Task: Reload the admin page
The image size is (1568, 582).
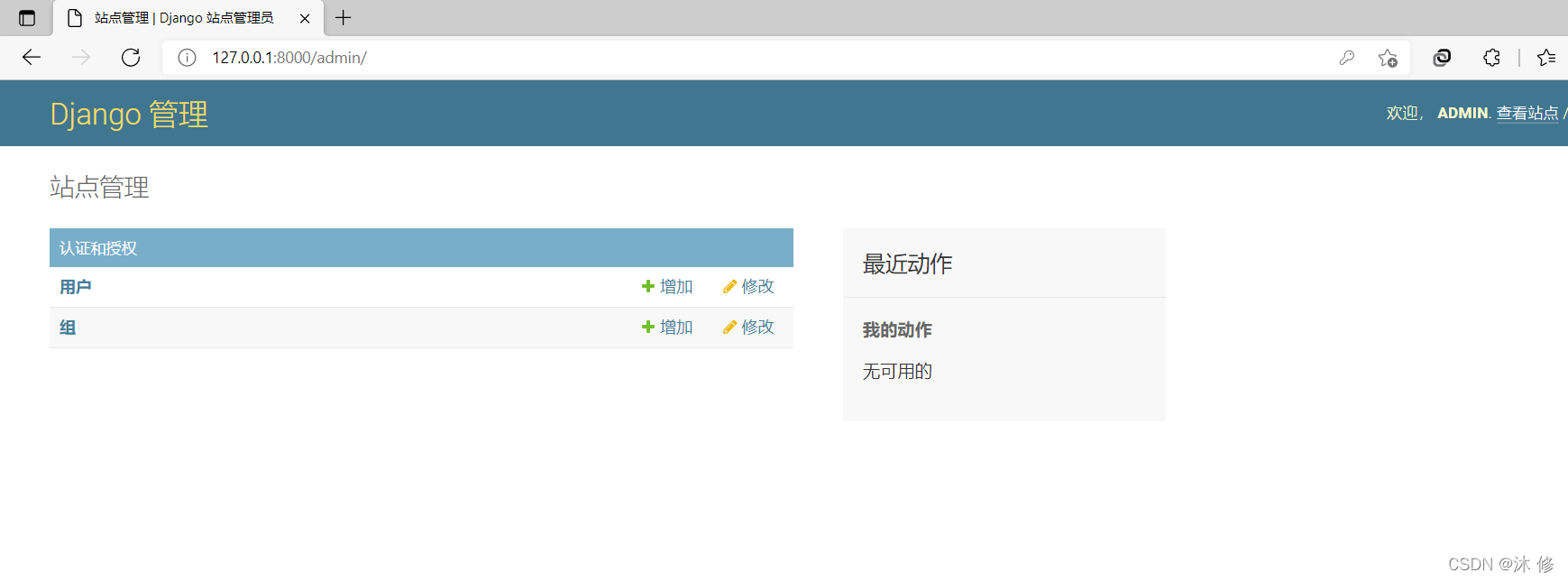Action: 131,58
